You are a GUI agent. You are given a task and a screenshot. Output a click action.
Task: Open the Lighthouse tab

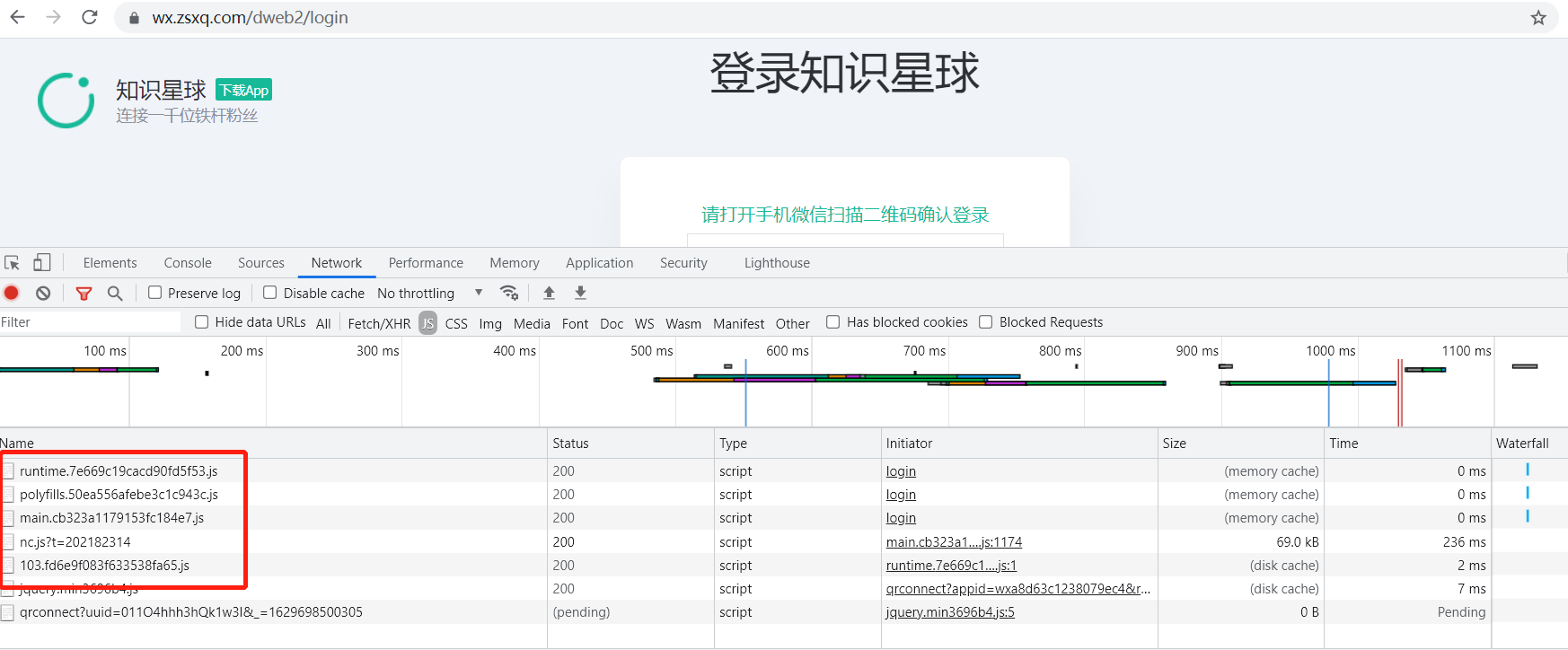coord(777,263)
